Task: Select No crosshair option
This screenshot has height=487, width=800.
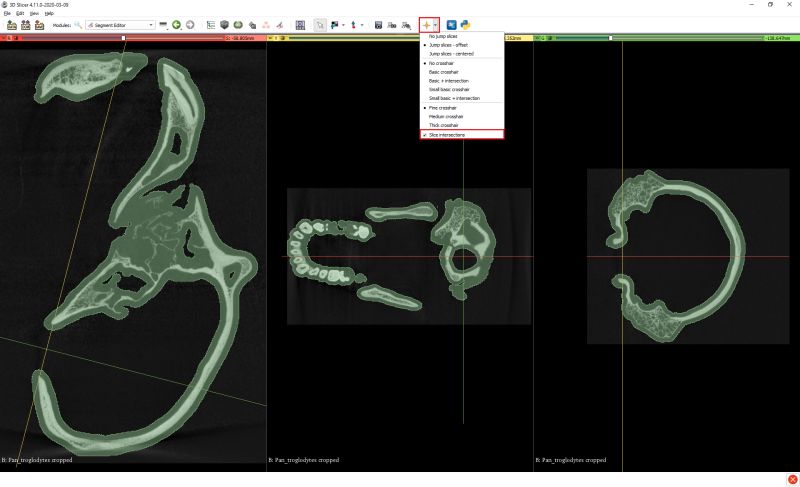Action: tap(462, 63)
